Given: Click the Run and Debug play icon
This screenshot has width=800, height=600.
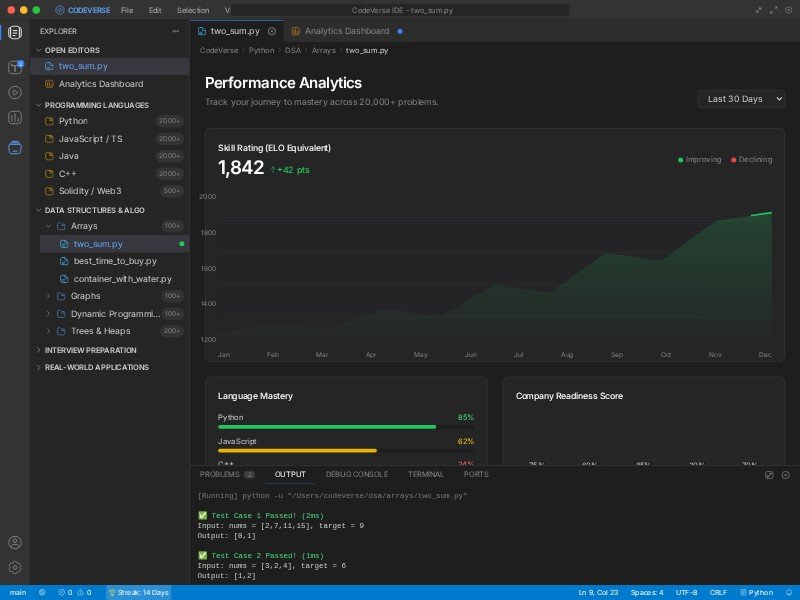Looking at the screenshot, I should coord(15,92).
